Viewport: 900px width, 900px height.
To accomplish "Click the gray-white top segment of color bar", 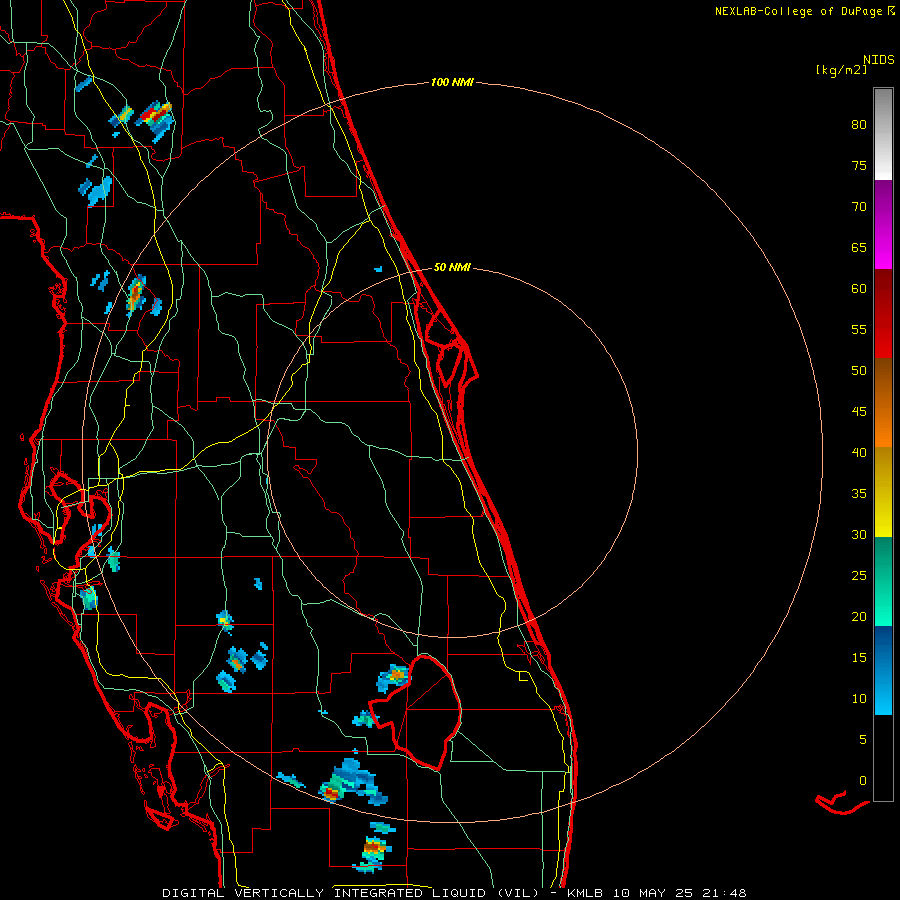I will [883, 134].
